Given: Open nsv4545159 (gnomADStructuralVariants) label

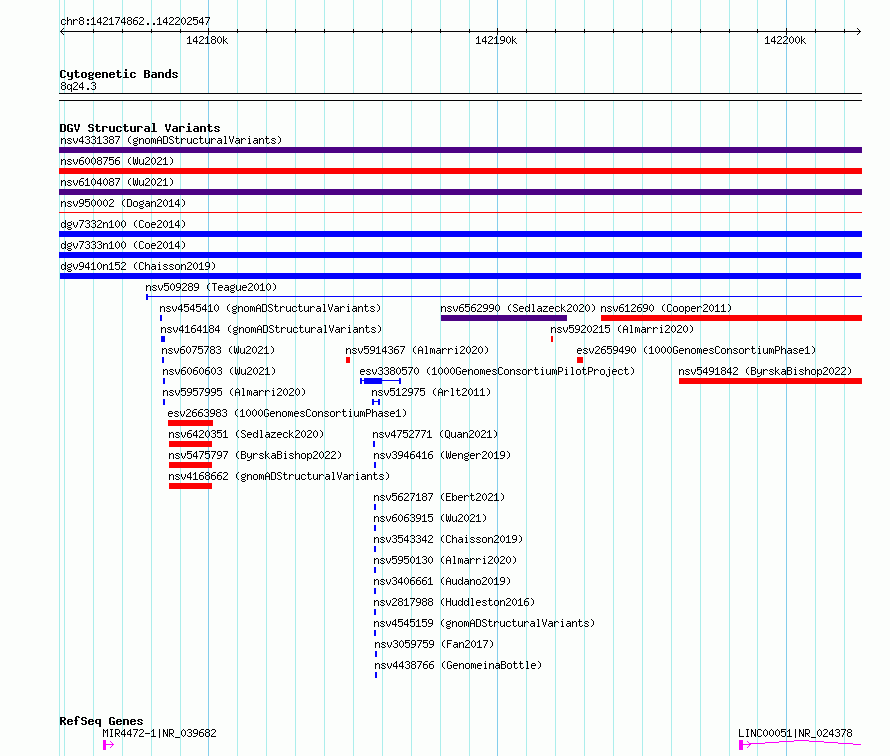Looking at the screenshot, I should 484,623.
